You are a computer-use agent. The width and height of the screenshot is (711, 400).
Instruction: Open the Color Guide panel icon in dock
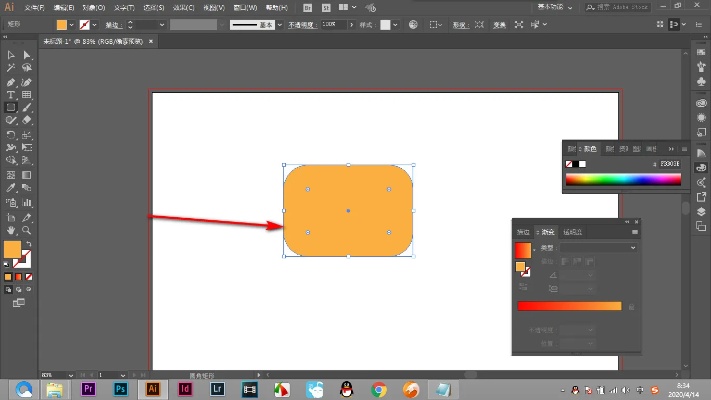701,153
